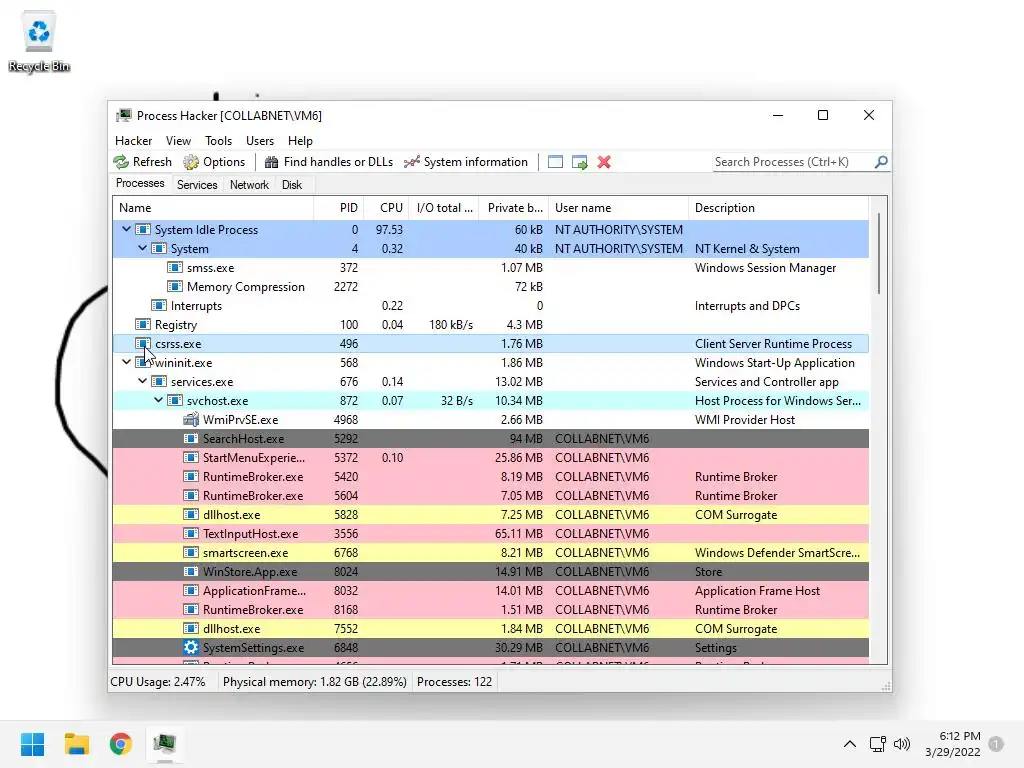
Task: Click the network tray icon
Action: coord(877,744)
